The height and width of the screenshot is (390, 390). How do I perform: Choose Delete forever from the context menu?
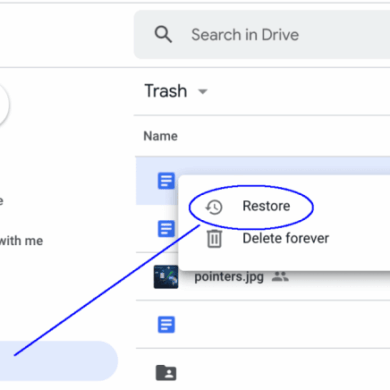(286, 238)
